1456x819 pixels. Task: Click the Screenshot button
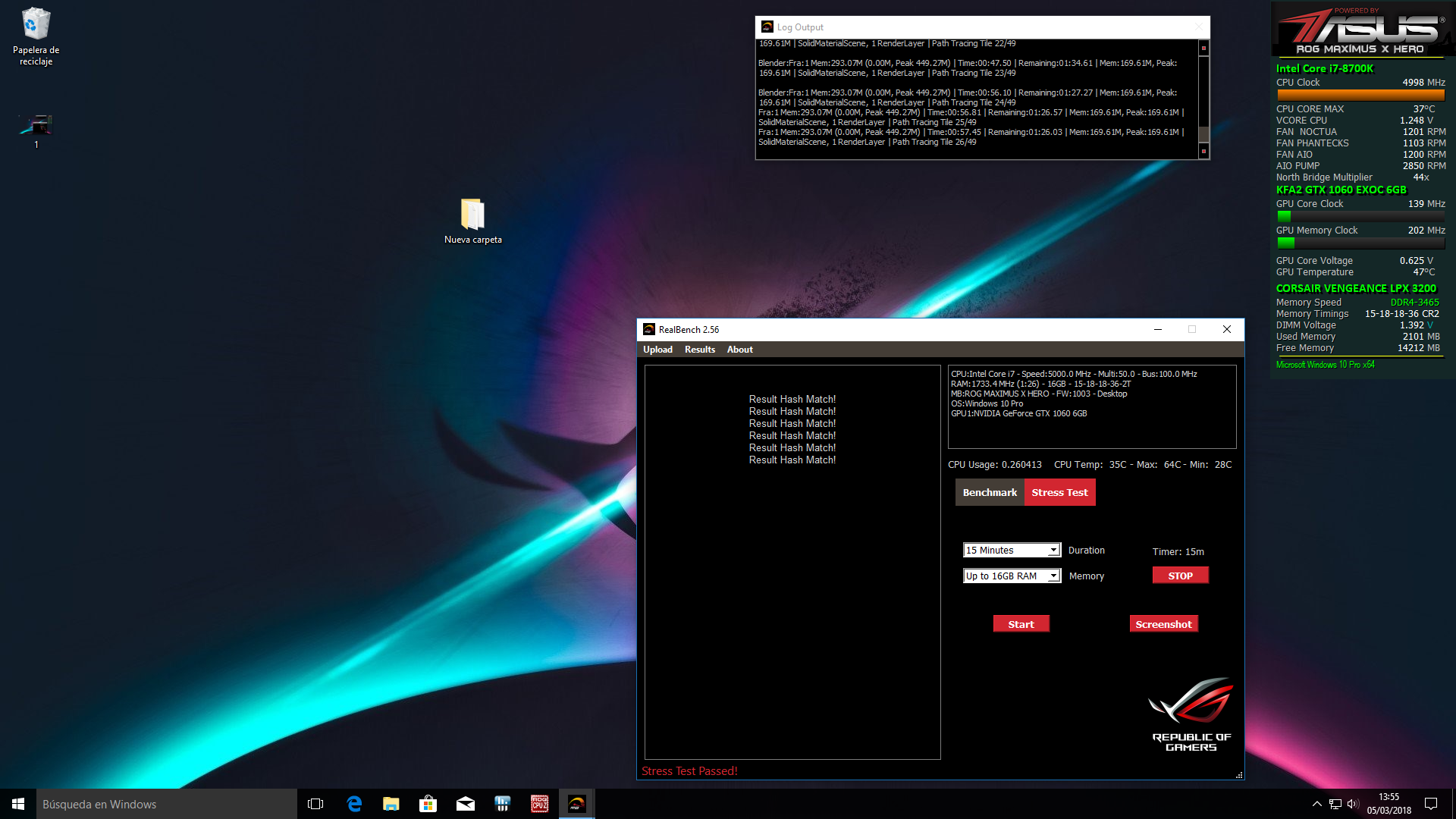click(1163, 624)
